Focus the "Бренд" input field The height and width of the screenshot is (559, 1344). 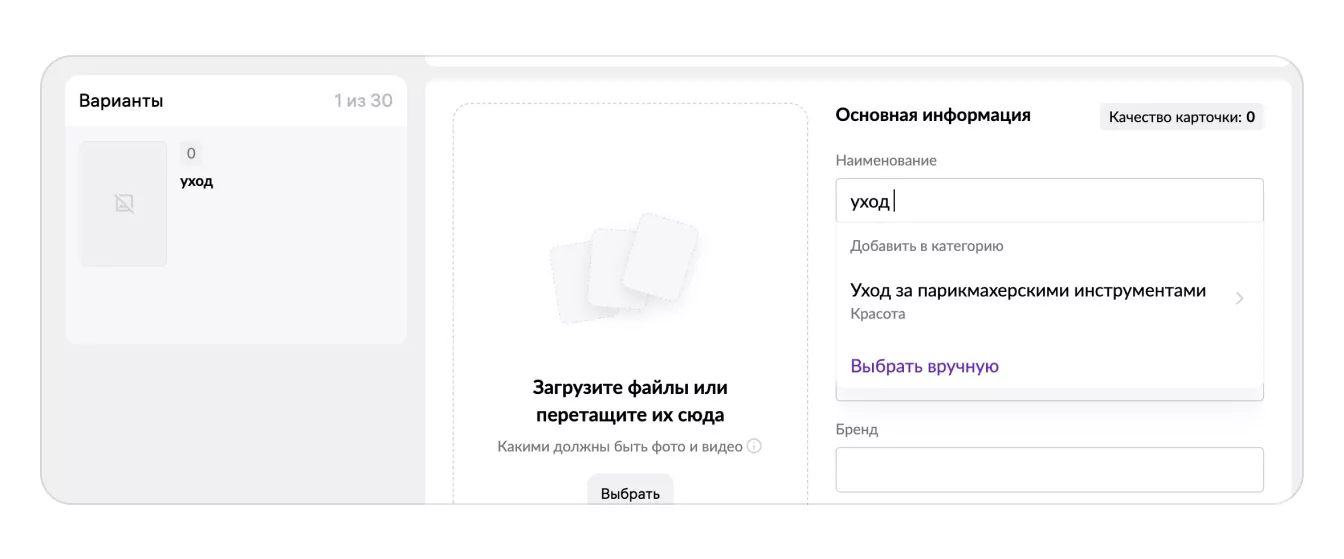[1048, 470]
